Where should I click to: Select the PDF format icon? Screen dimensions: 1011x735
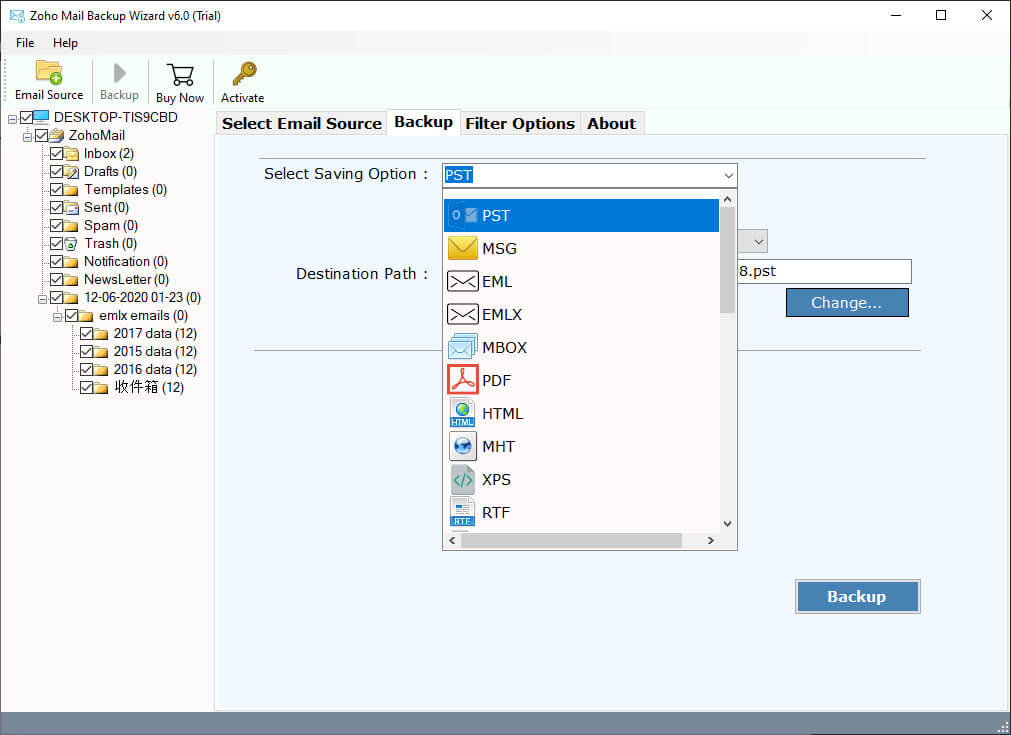tap(462, 380)
